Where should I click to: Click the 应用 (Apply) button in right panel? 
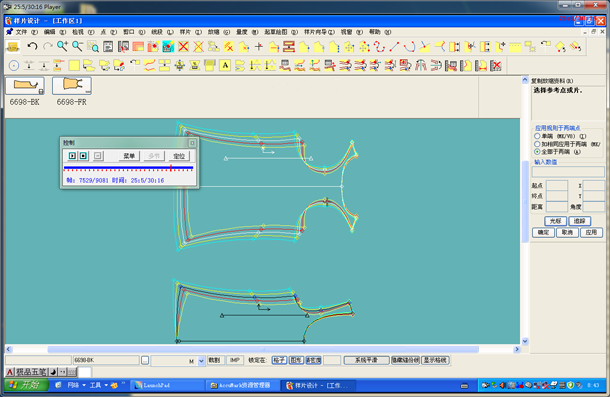click(591, 232)
